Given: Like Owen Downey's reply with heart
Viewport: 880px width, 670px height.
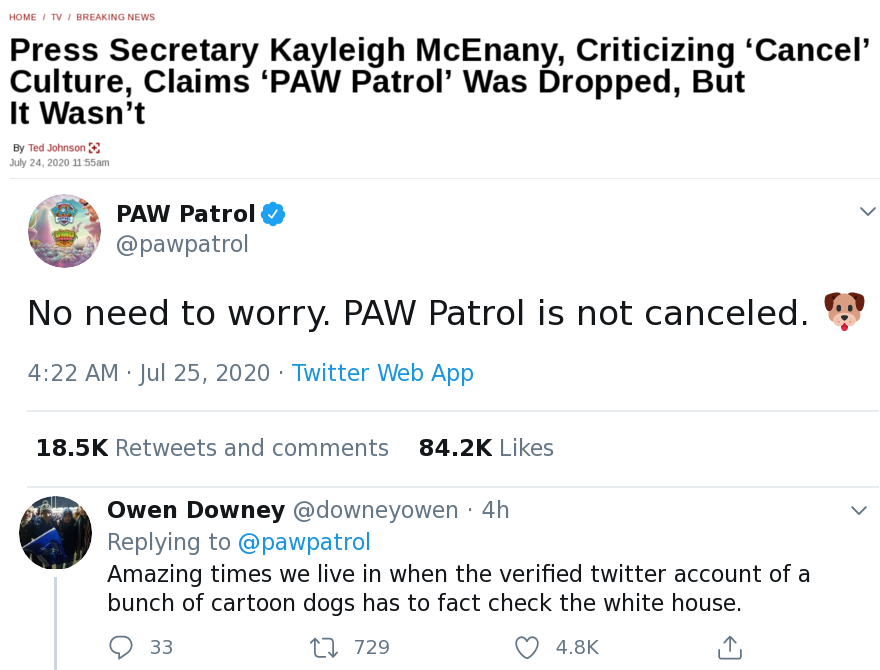Looking at the screenshot, I should click(527, 647).
